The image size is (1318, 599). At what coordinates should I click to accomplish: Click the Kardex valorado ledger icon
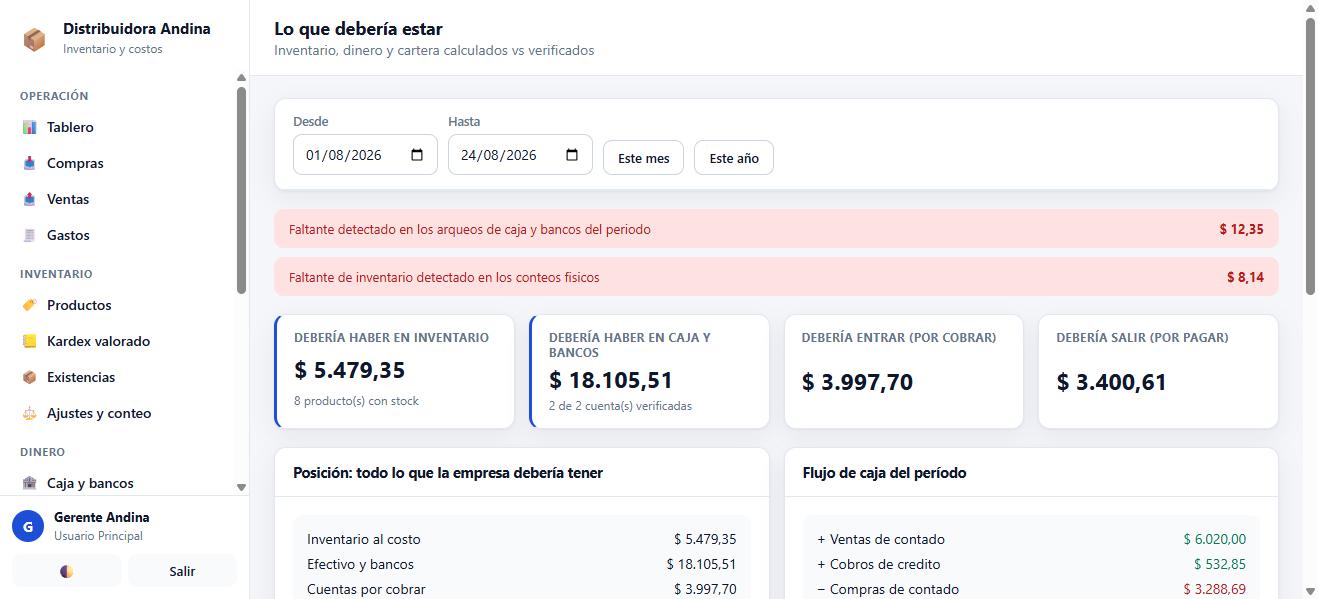click(x=29, y=341)
